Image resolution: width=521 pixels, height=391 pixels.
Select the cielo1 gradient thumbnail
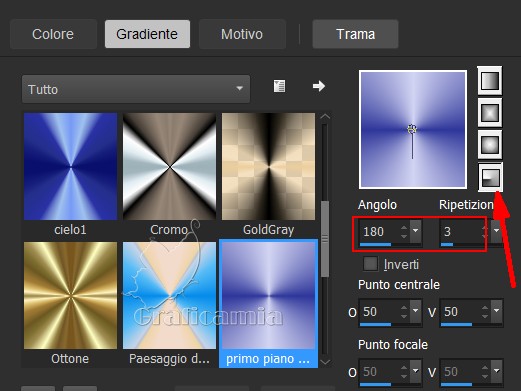coord(70,166)
